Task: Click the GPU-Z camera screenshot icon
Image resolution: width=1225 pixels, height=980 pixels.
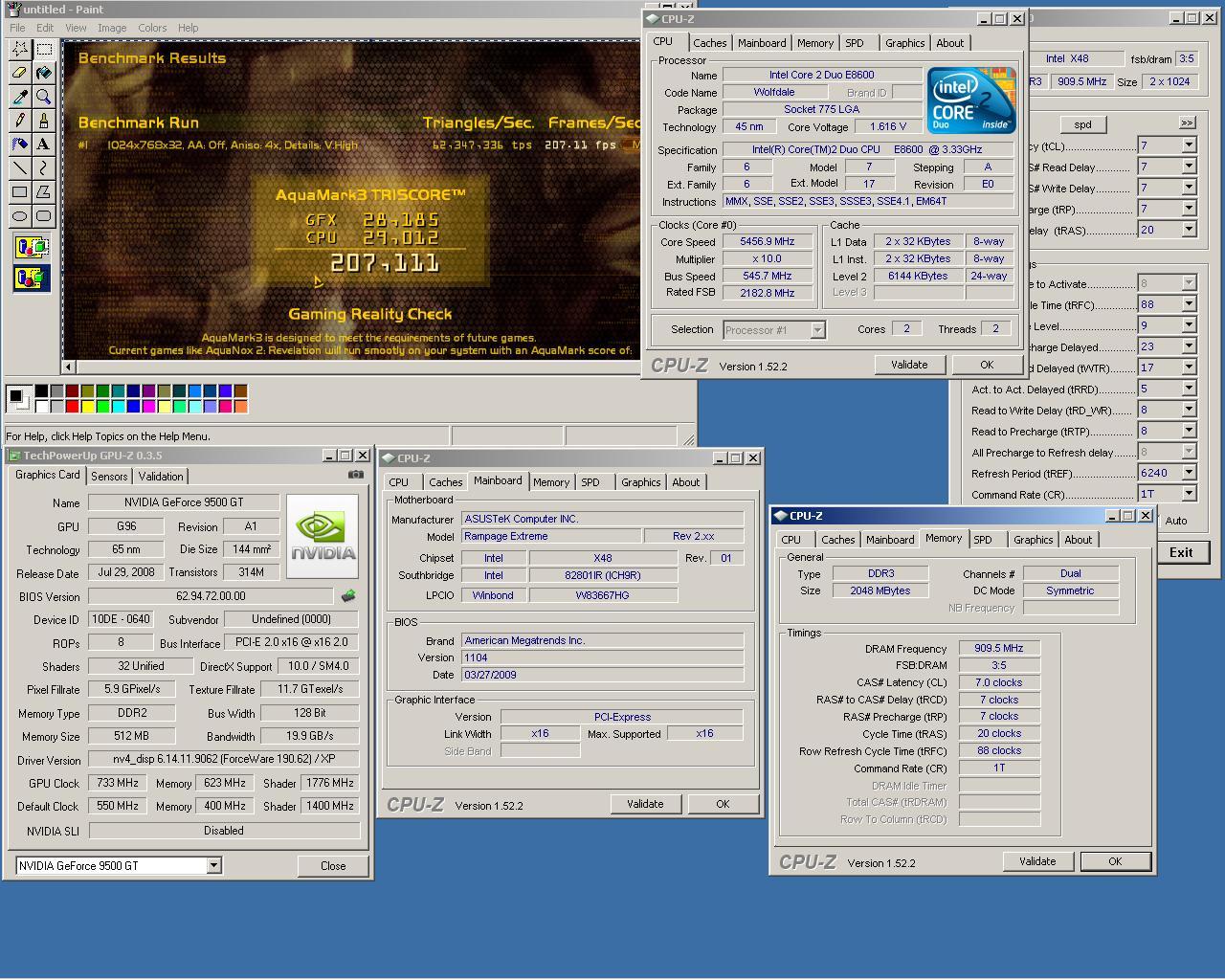Action: pyautogui.click(x=355, y=474)
